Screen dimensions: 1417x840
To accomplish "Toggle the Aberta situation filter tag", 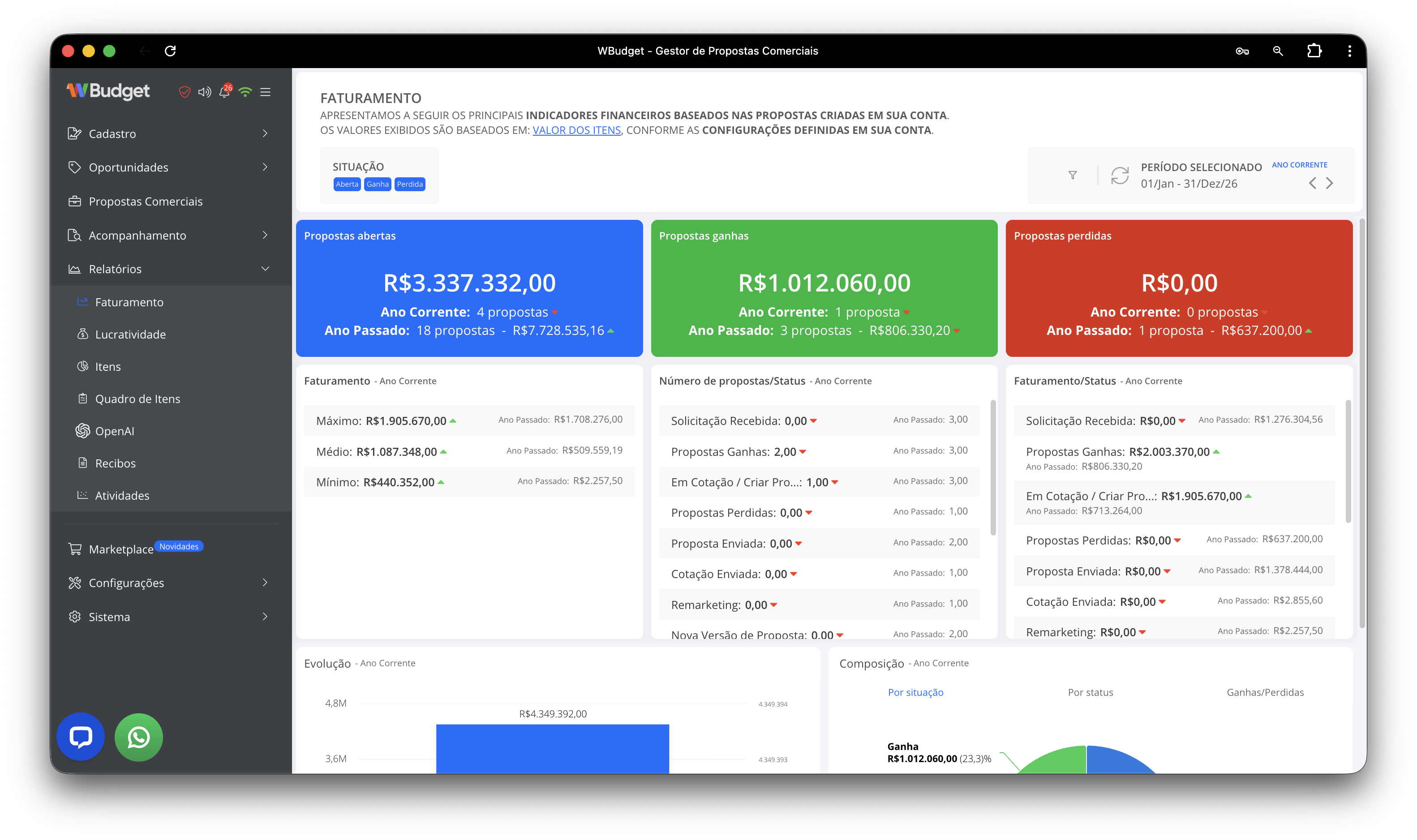I will [347, 184].
